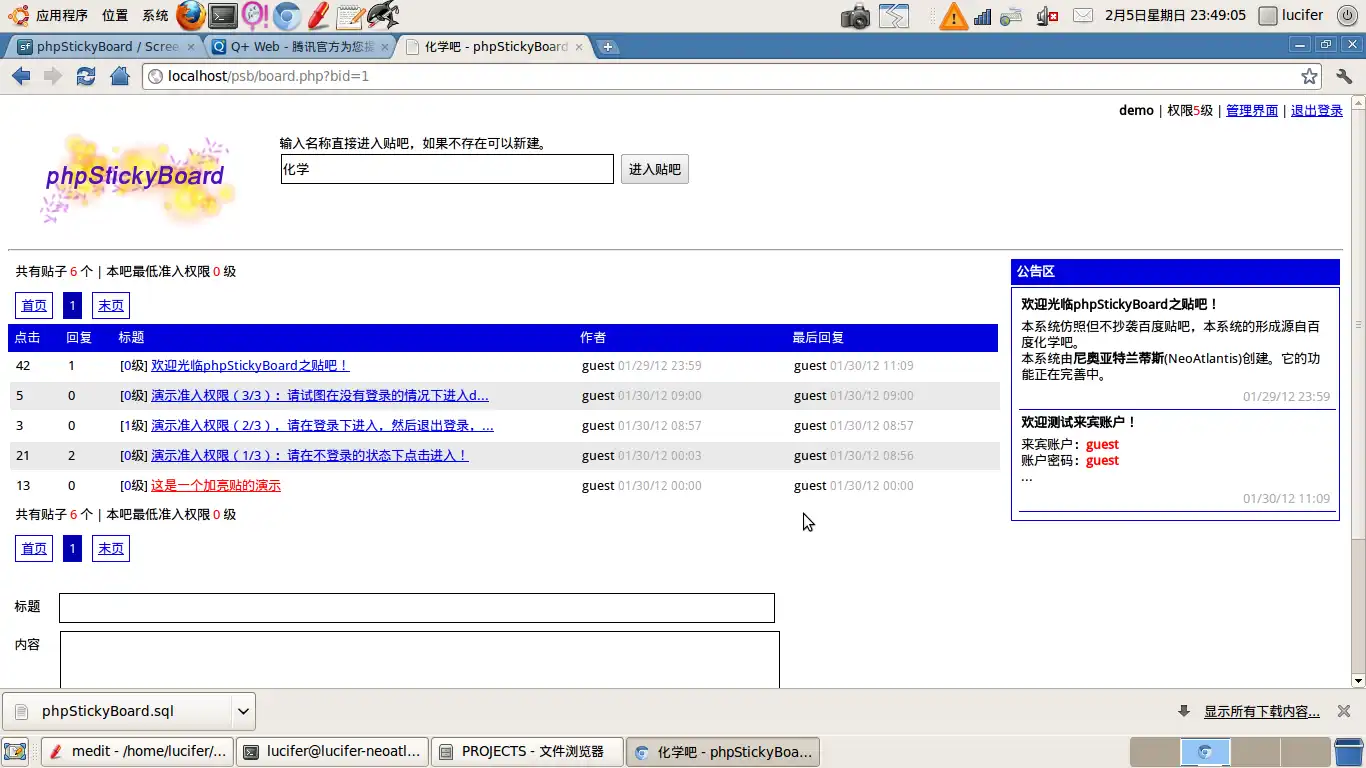Image resolution: width=1366 pixels, height=768 pixels.
Task: Reload the page with refresh icon
Action: point(86,76)
